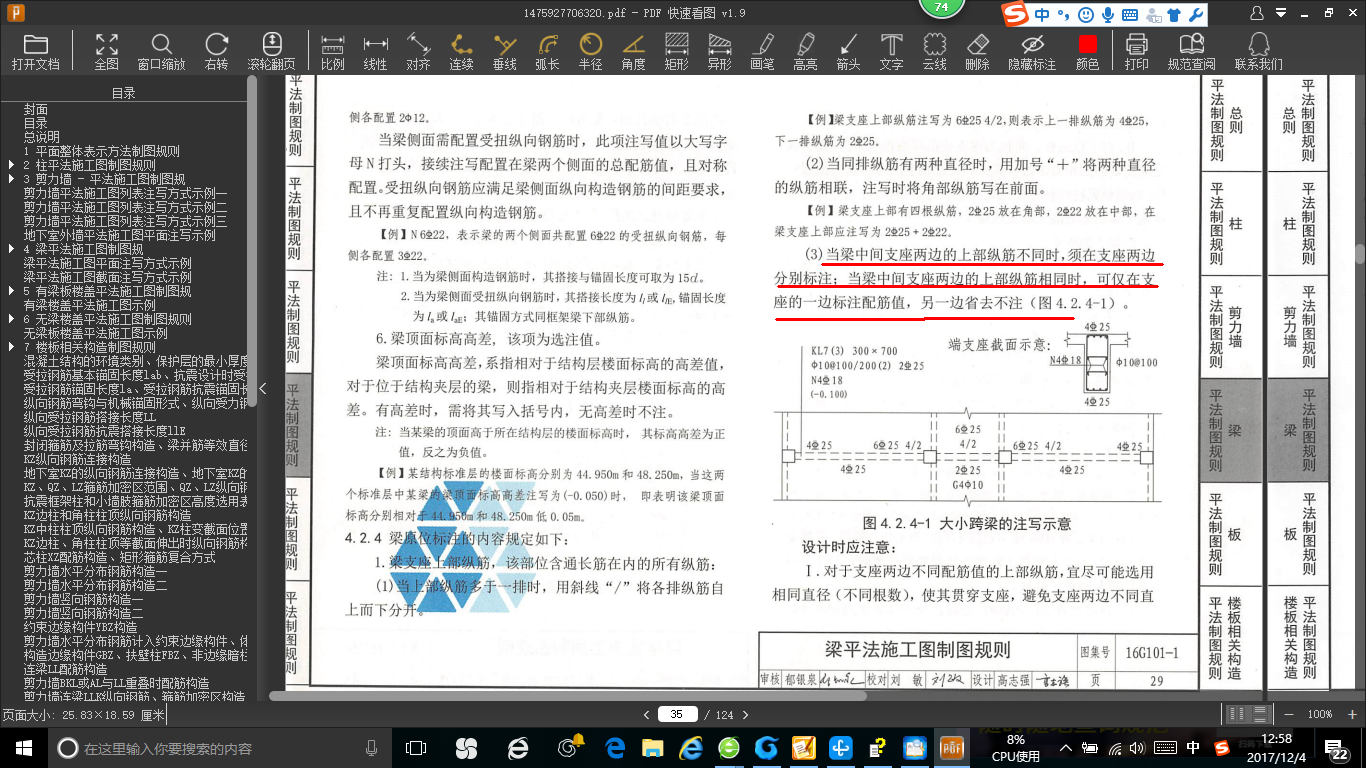Viewport: 1366px width, 768px height.
Task: Select the 线性 linear measure tool
Action: 375,51
